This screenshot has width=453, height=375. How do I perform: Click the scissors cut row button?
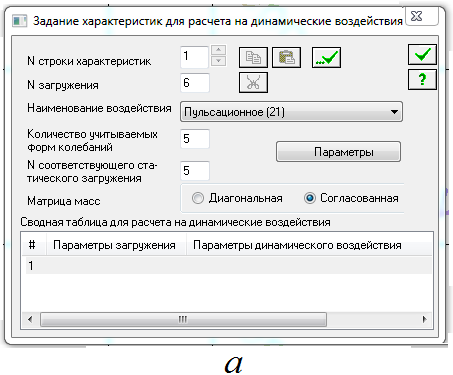253,83
